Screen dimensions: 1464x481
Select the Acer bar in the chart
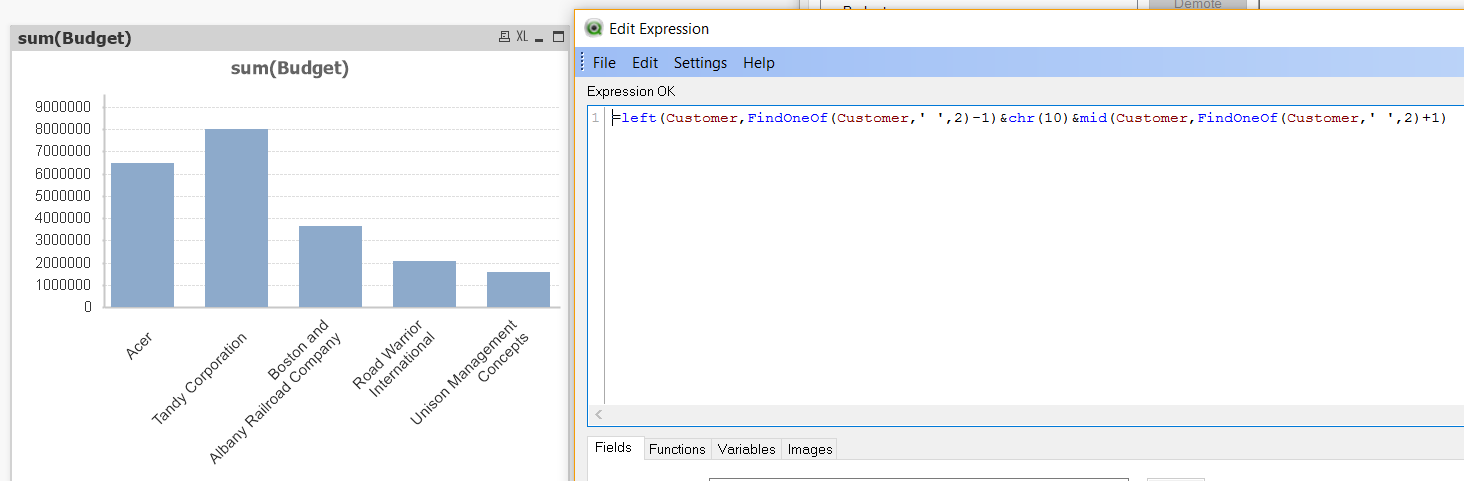142,235
